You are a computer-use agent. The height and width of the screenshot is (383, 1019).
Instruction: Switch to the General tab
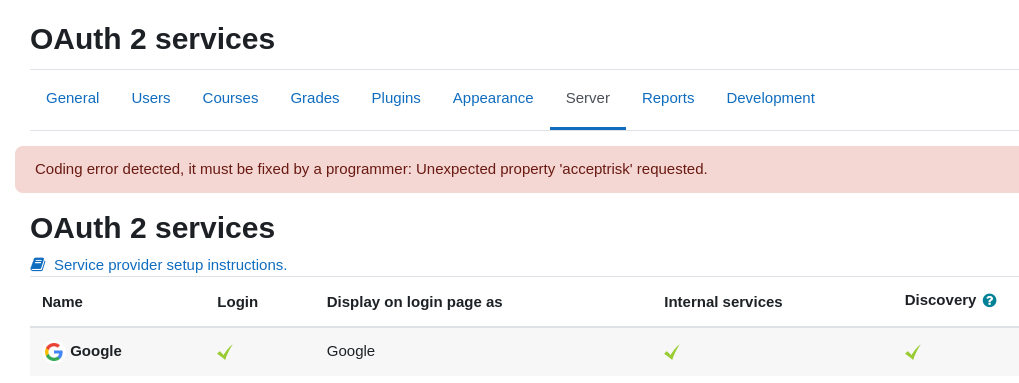(72, 98)
